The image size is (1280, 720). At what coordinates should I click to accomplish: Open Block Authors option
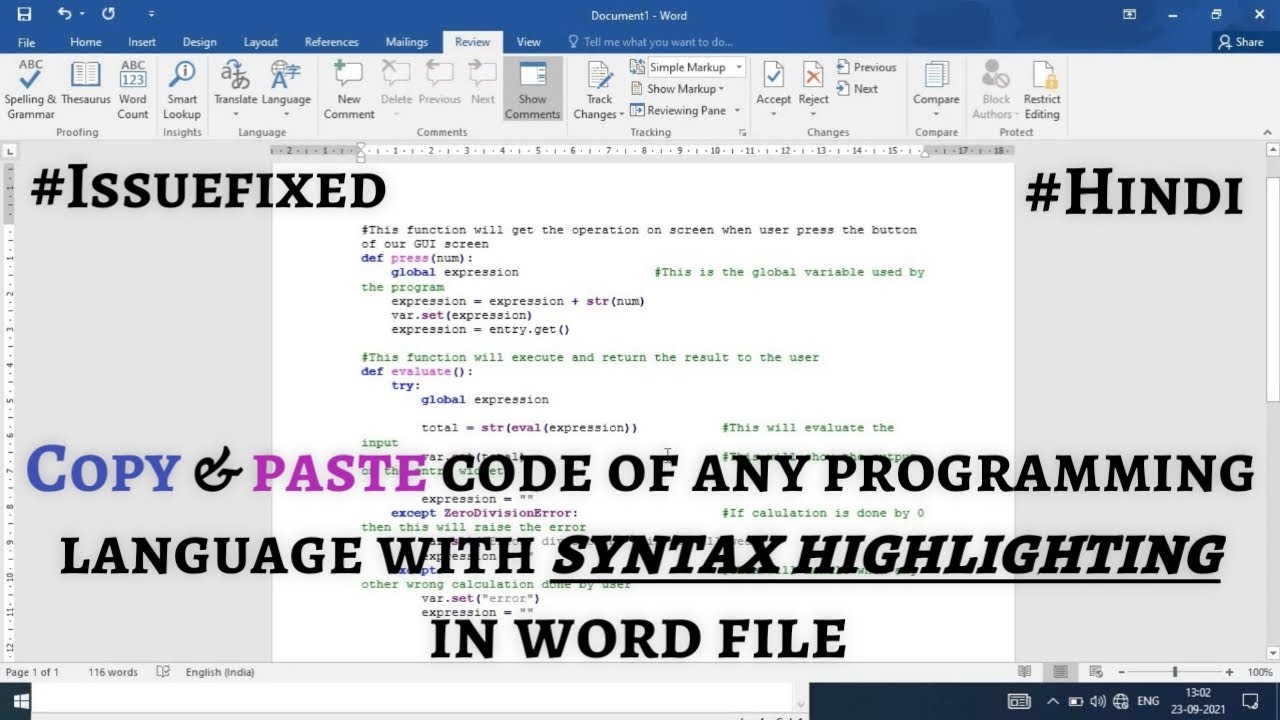(996, 90)
